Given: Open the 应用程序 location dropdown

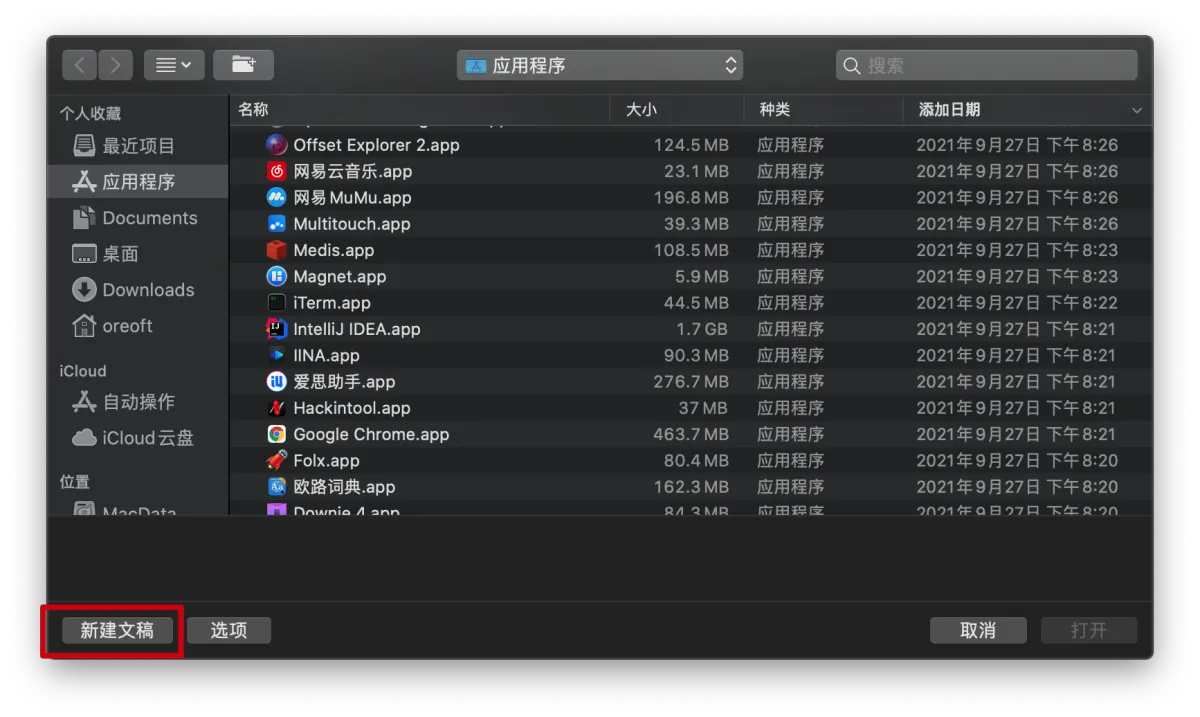Looking at the screenshot, I should (600, 65).
